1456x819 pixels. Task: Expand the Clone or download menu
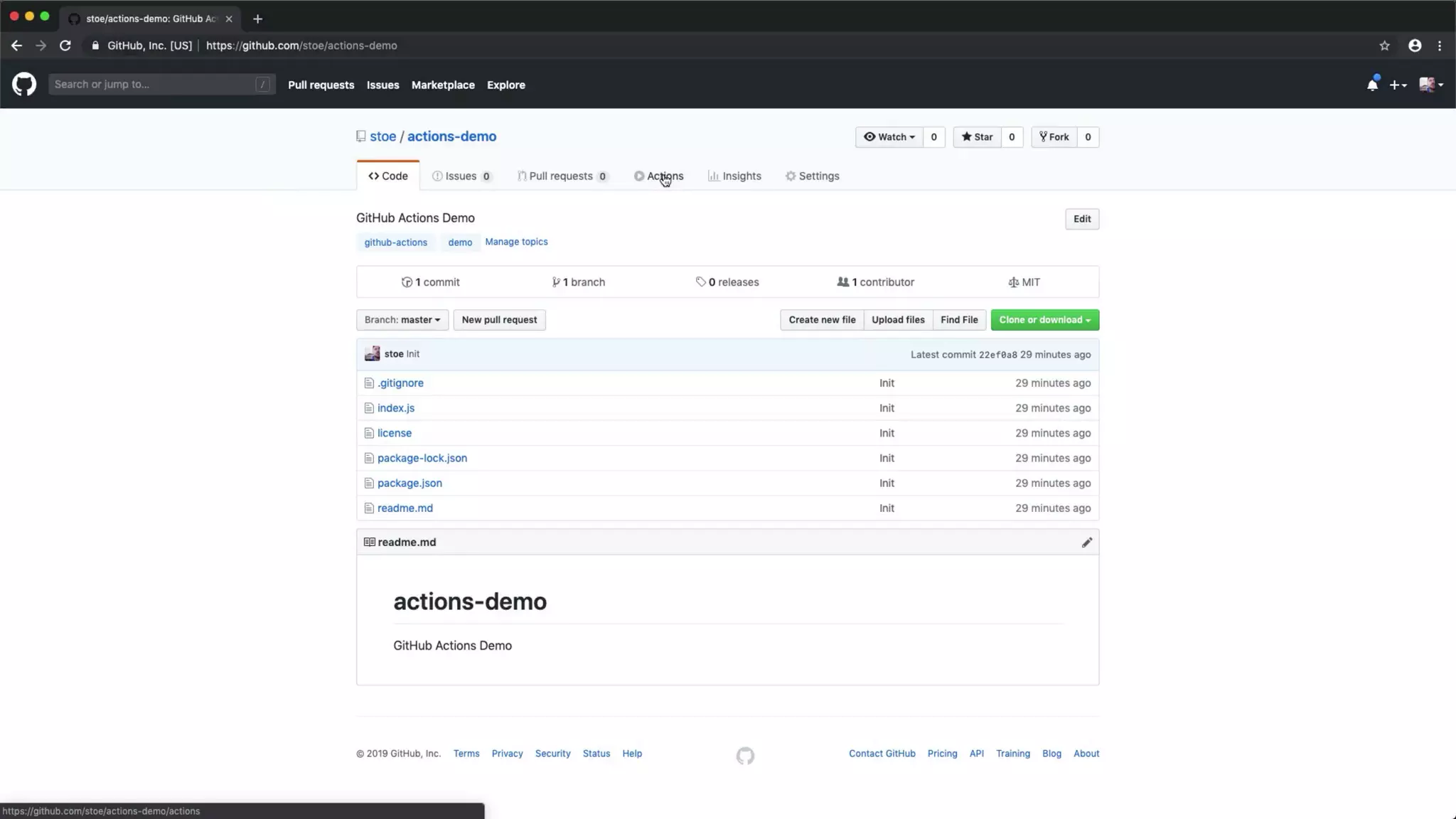1044,320
